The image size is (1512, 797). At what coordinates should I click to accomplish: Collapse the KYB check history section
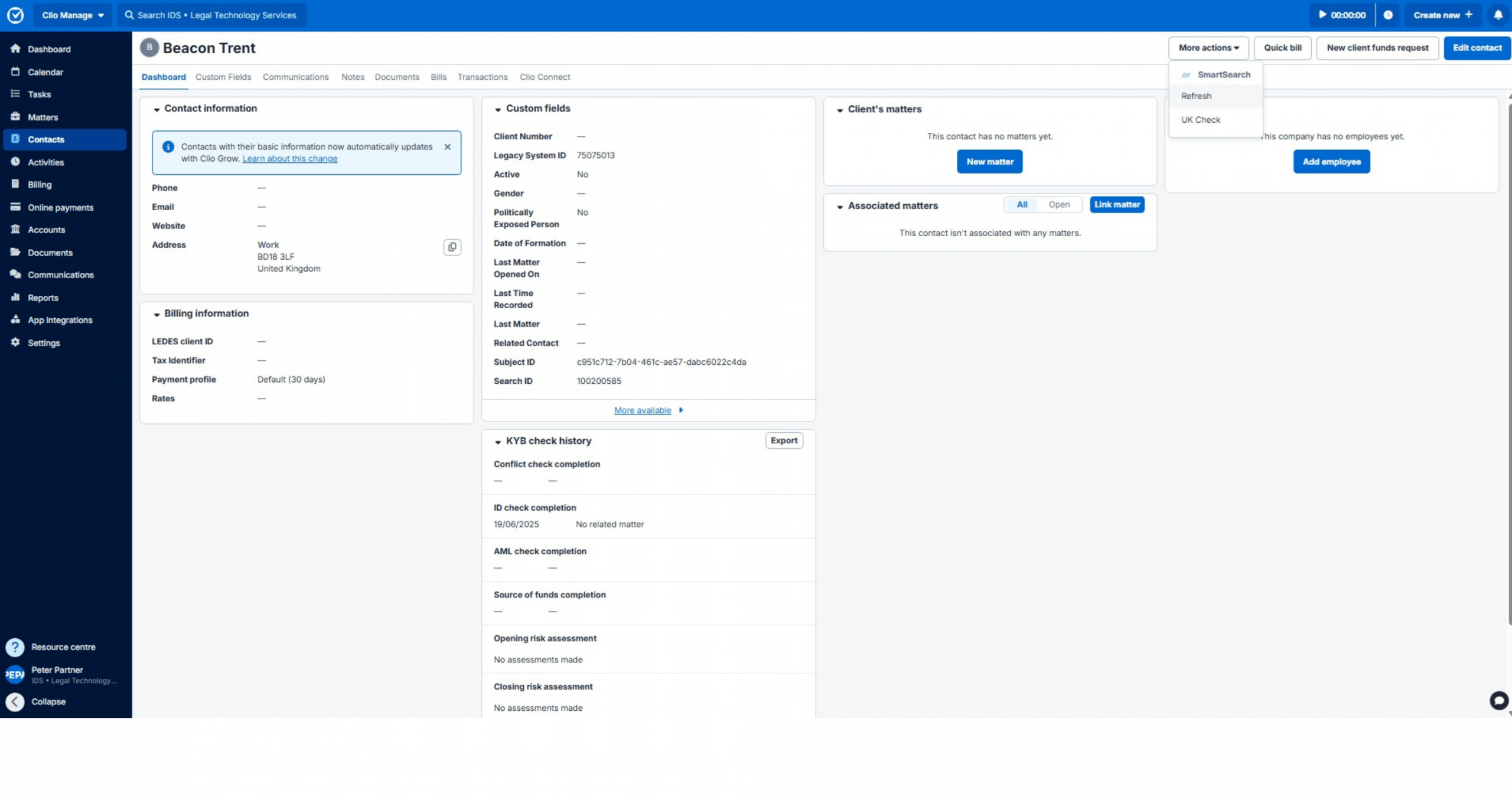coord(498,442)
